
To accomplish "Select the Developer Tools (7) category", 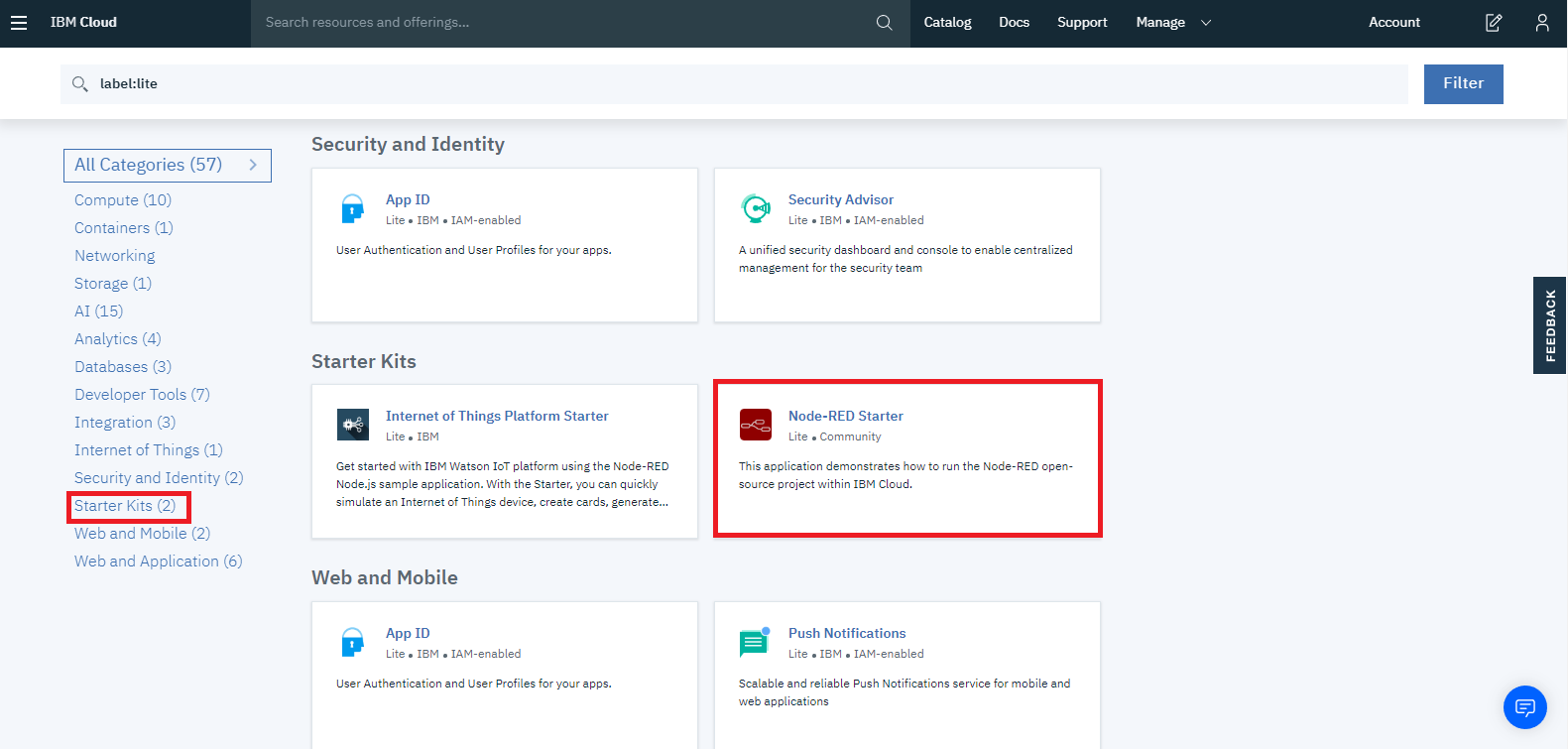I will [x=142, y=395].
